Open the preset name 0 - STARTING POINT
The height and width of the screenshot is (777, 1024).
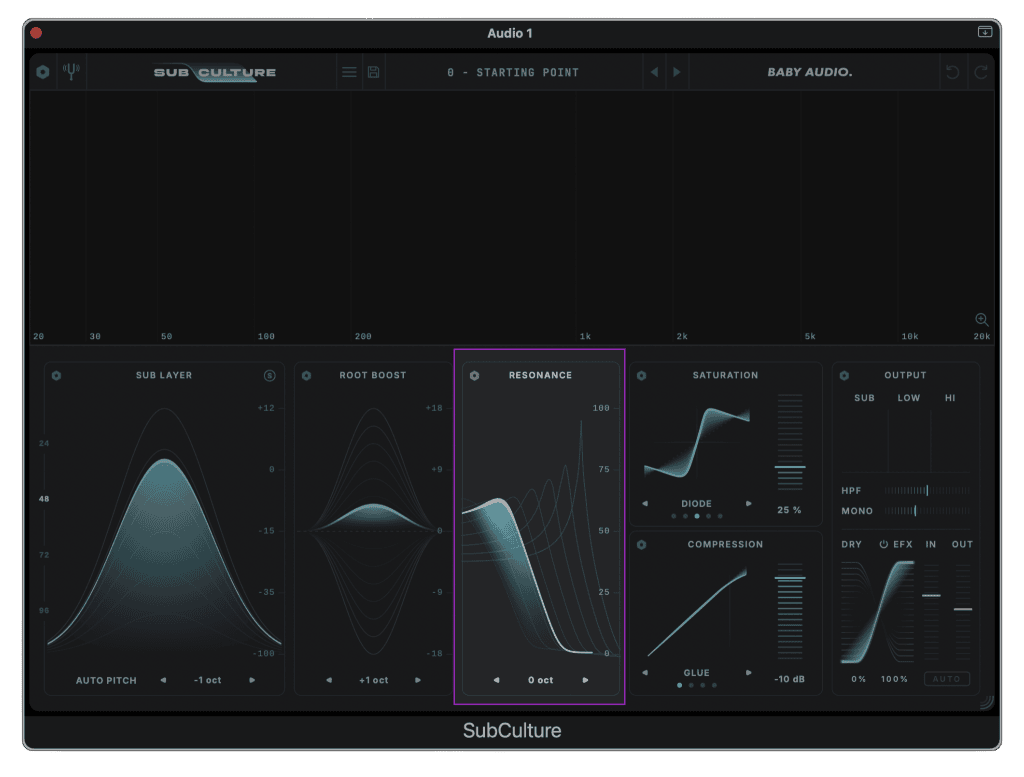click(513, 72)
